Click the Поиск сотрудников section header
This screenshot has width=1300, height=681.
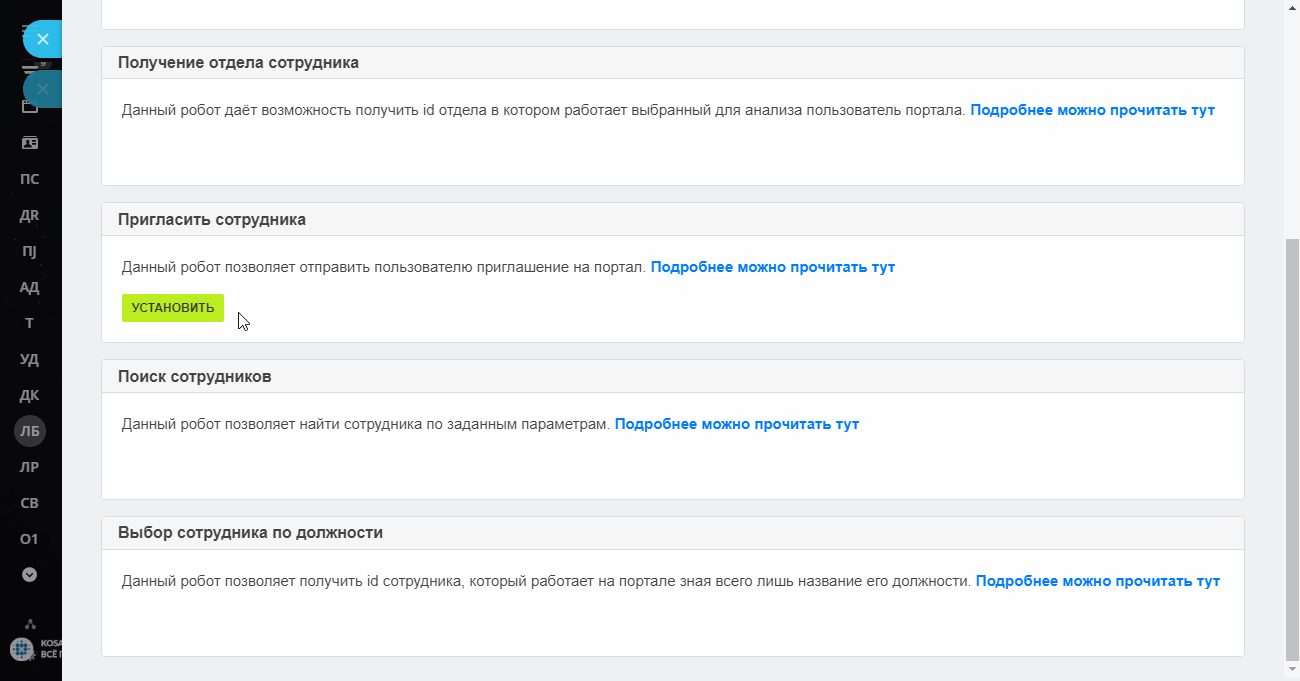[x=673, y=377]
